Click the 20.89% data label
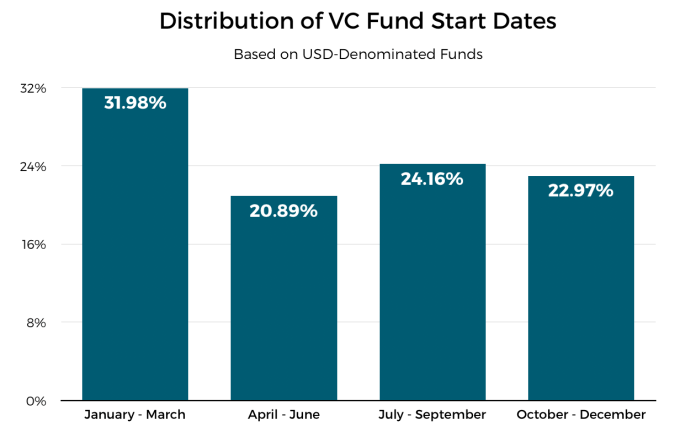680x437 pixels. click(284, 210)
